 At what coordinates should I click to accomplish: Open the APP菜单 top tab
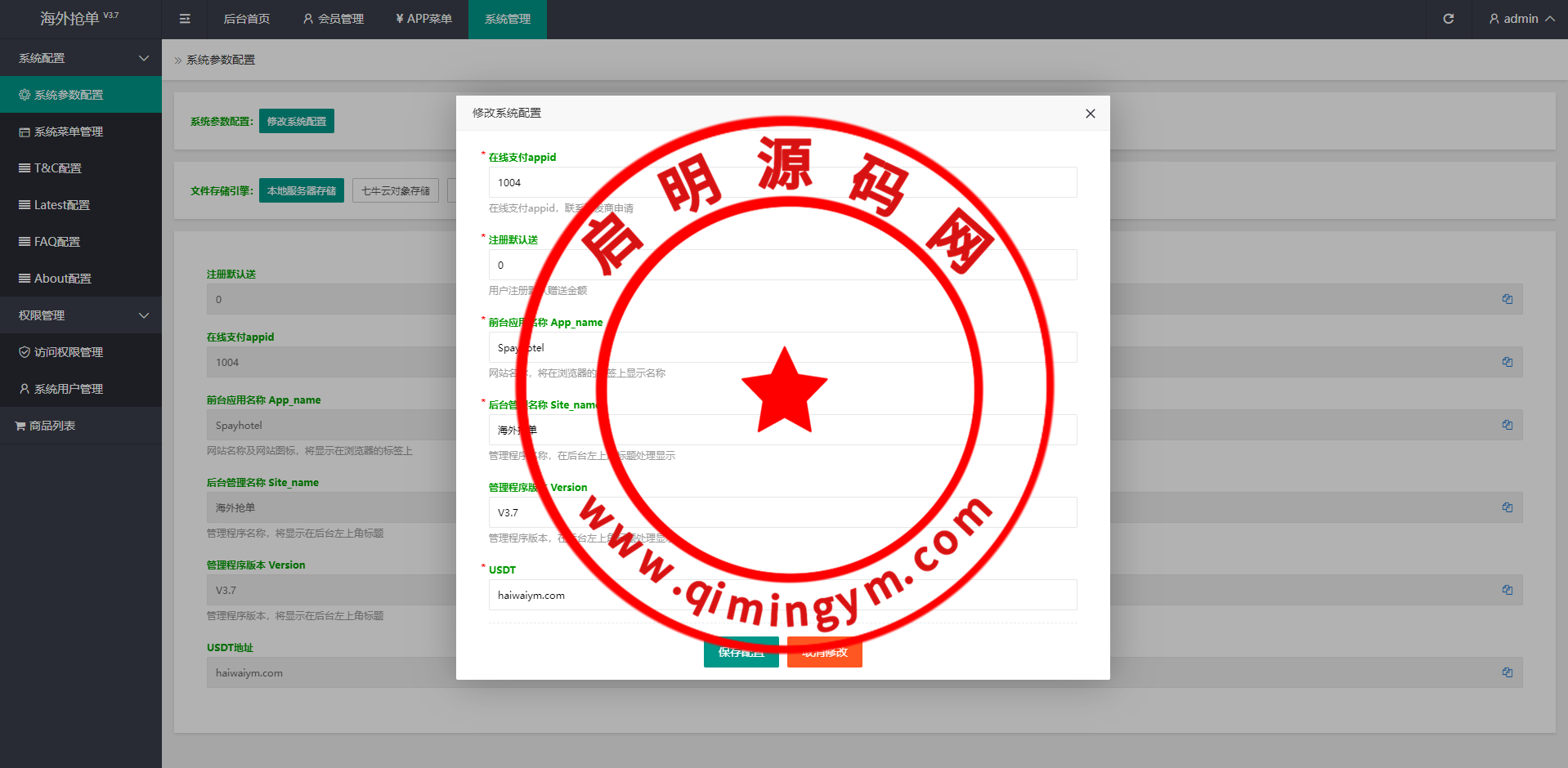[x=423, y=19]
